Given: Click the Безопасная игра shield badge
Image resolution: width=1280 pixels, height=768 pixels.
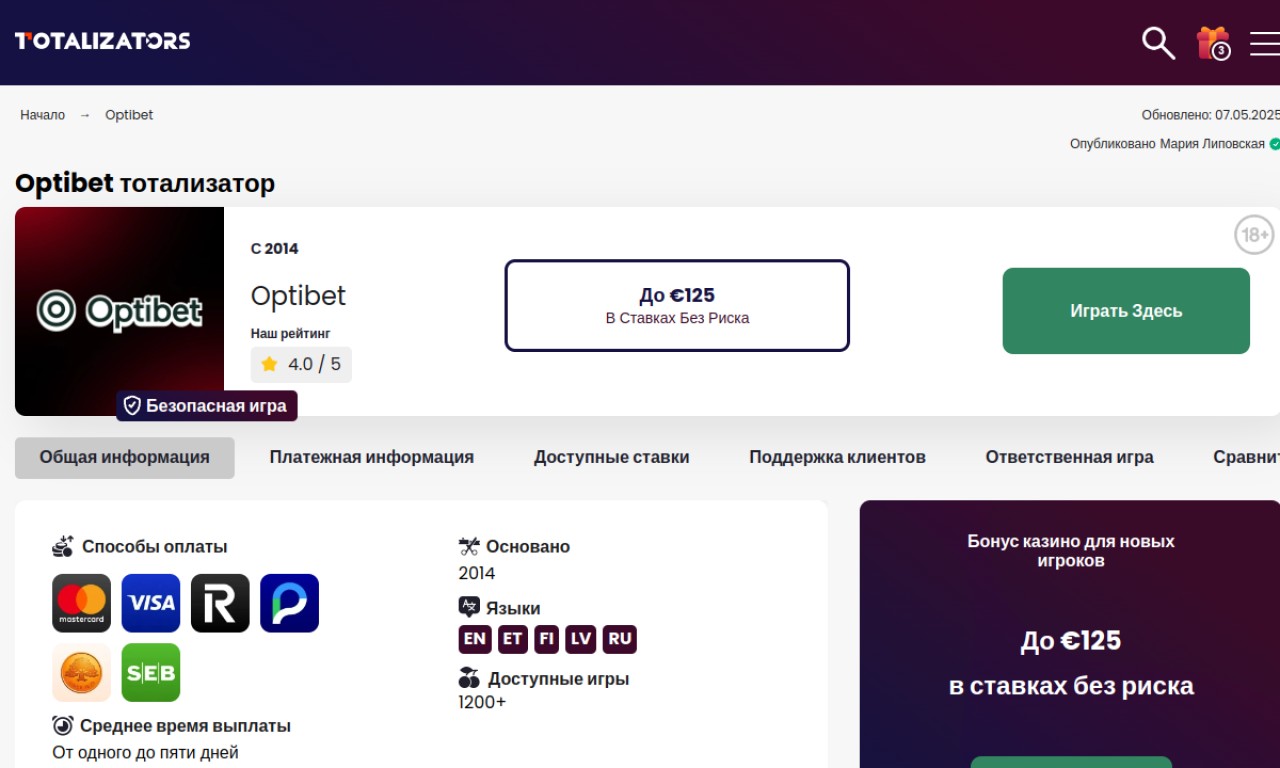Looking at the screenshot, I should tap(207, 406).
